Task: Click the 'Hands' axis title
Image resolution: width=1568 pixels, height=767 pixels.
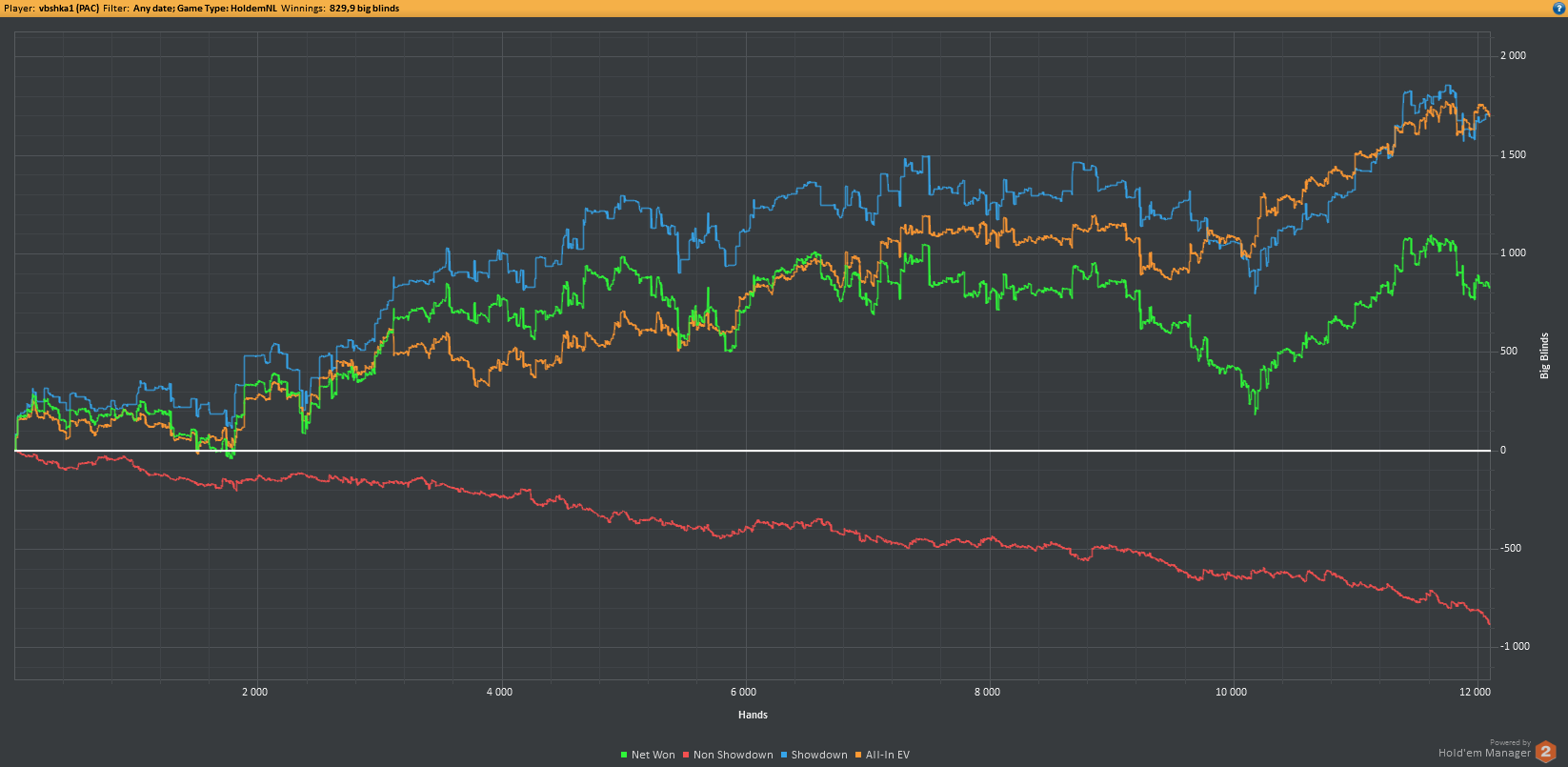Action: pos(753,715)
